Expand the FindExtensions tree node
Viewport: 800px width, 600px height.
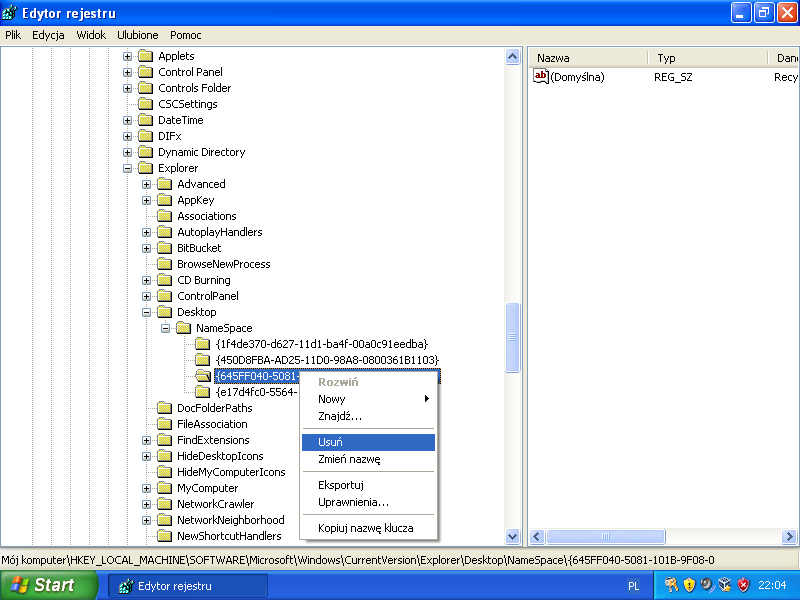pos(146,440)
